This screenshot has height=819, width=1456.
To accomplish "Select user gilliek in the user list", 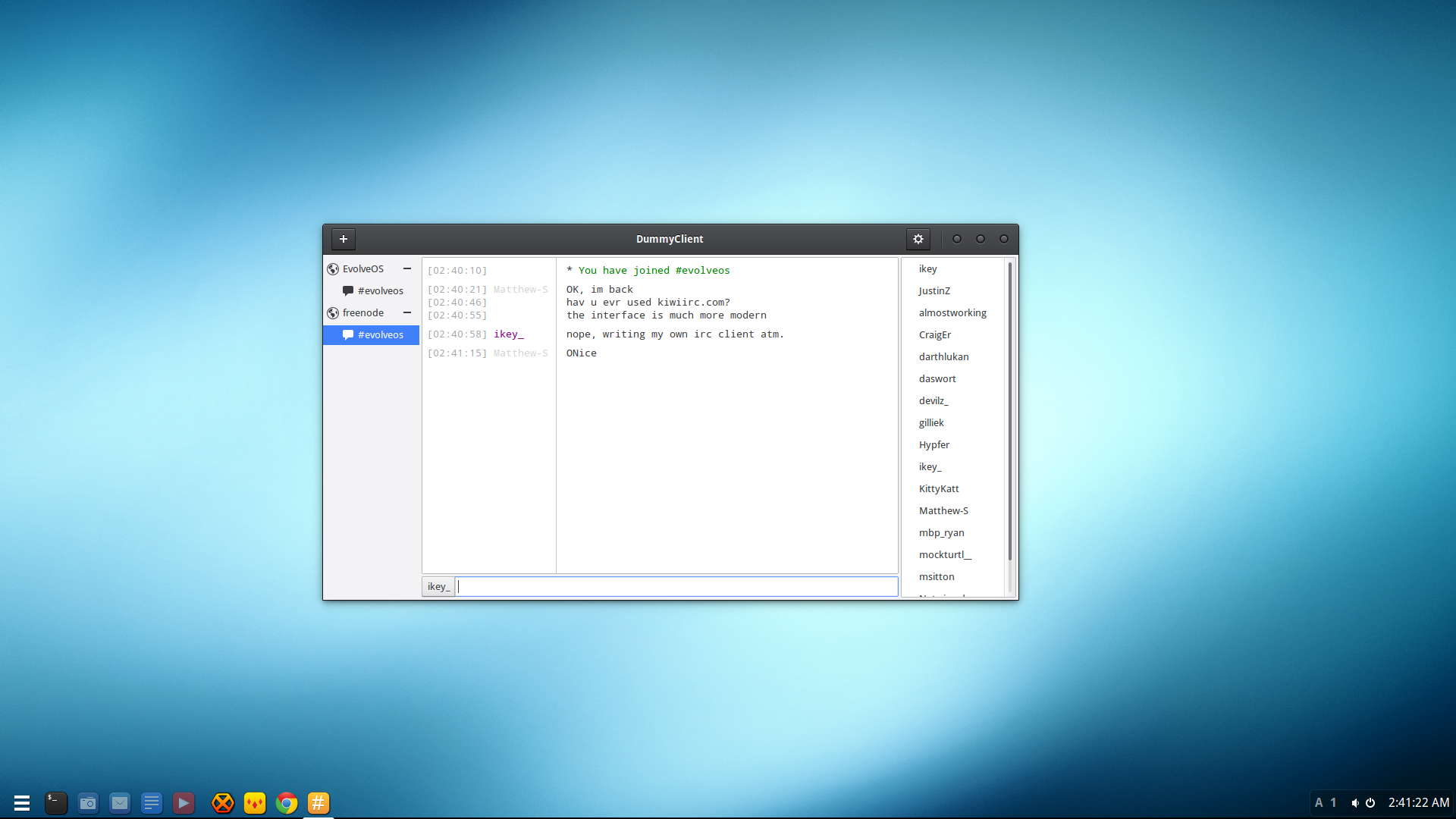I will pos(931,423).
